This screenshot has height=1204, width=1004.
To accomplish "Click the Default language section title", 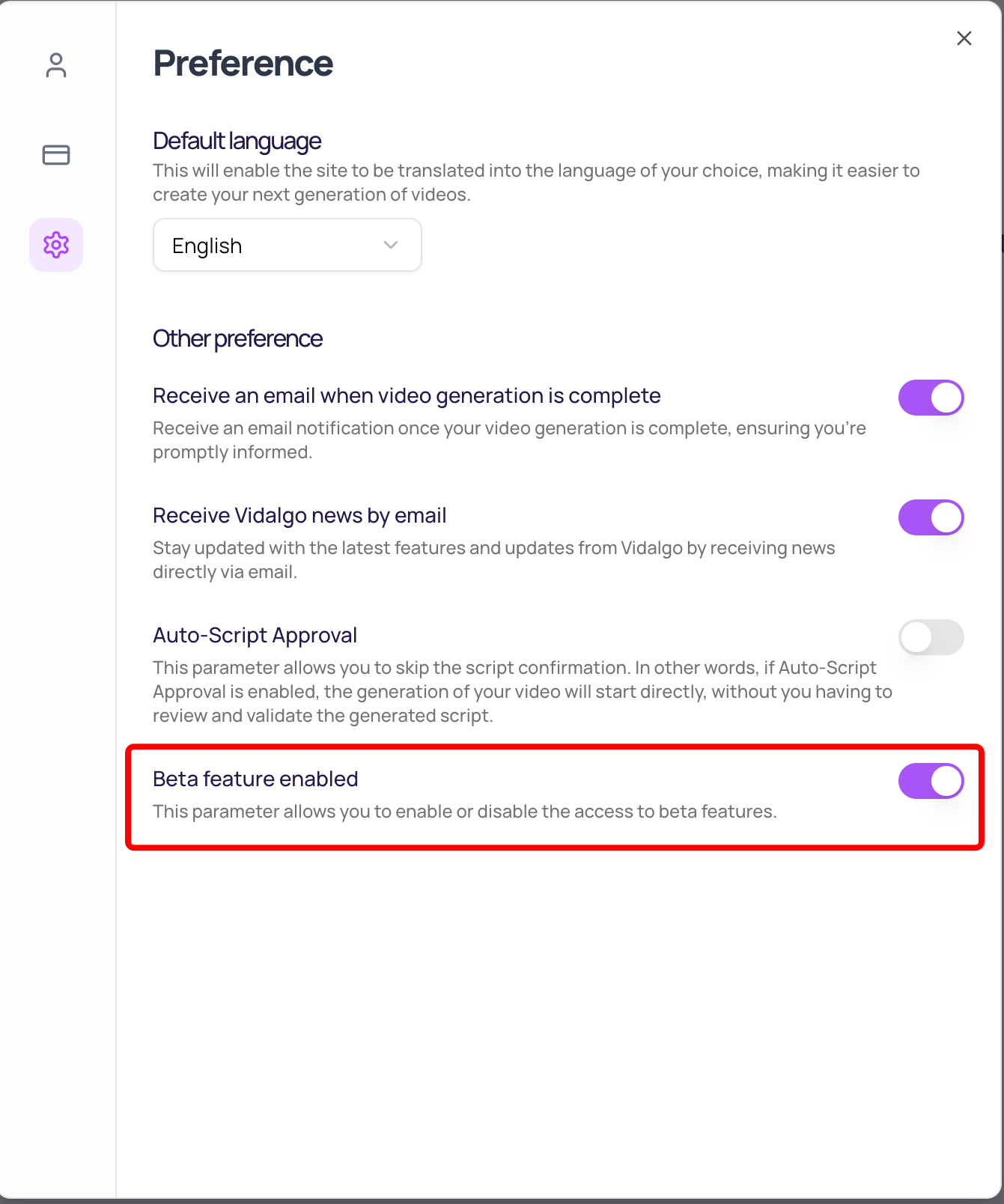I will click(x=237, y=141).
